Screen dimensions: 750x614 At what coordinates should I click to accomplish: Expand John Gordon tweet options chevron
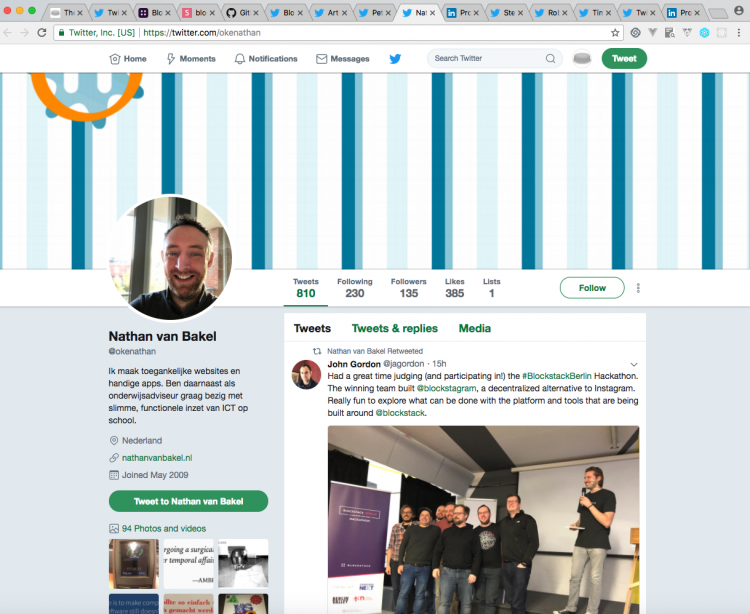pyautogui.click(x=634, y=364)
